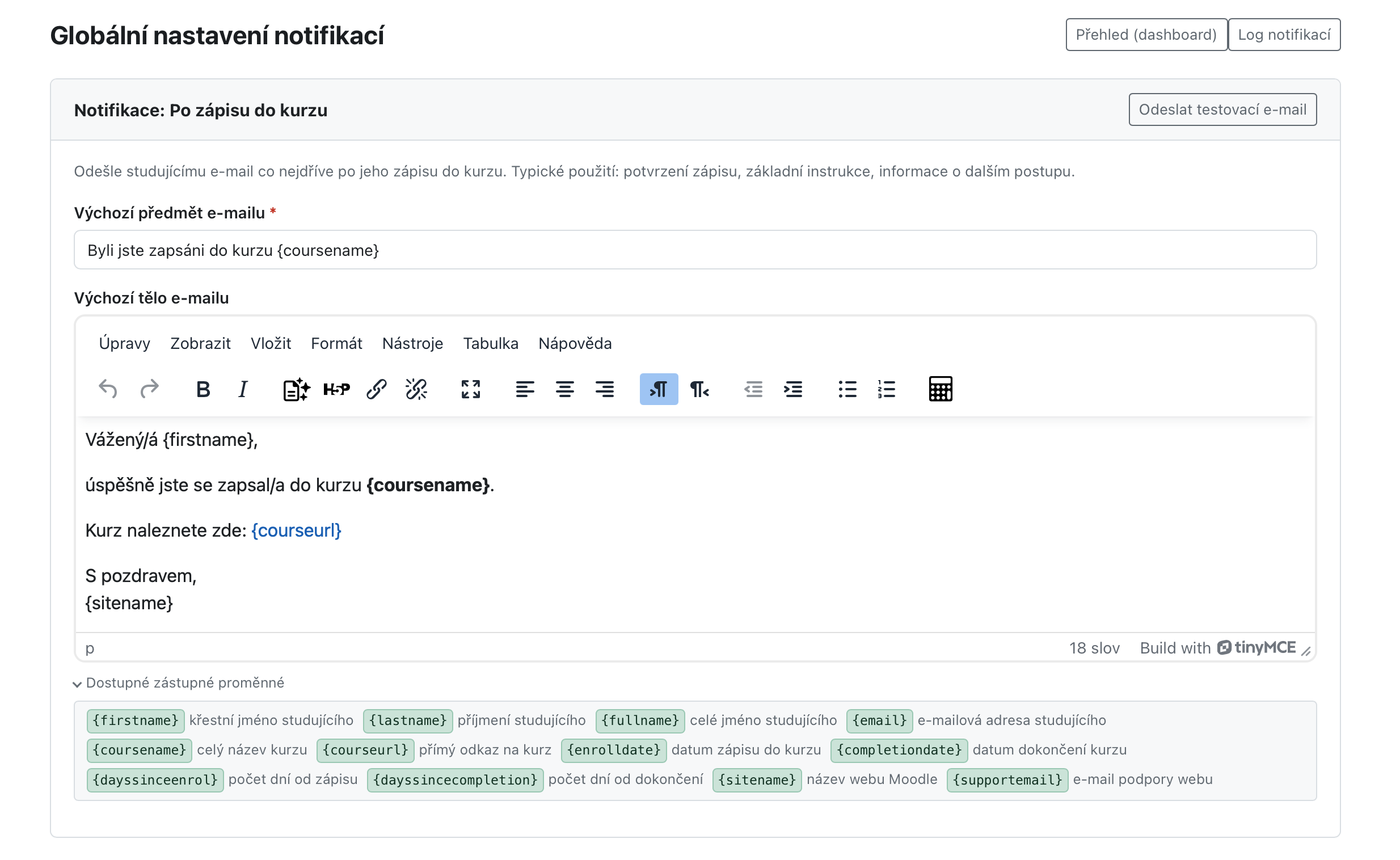Toggle left-to-right text direction
1400x860 pixels.
[659, 390]
